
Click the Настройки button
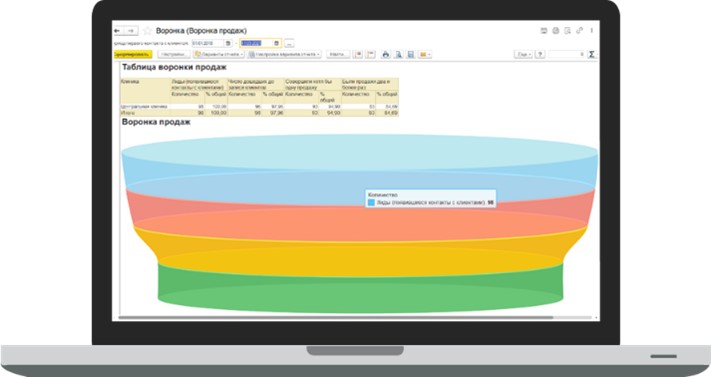(174, 54)
